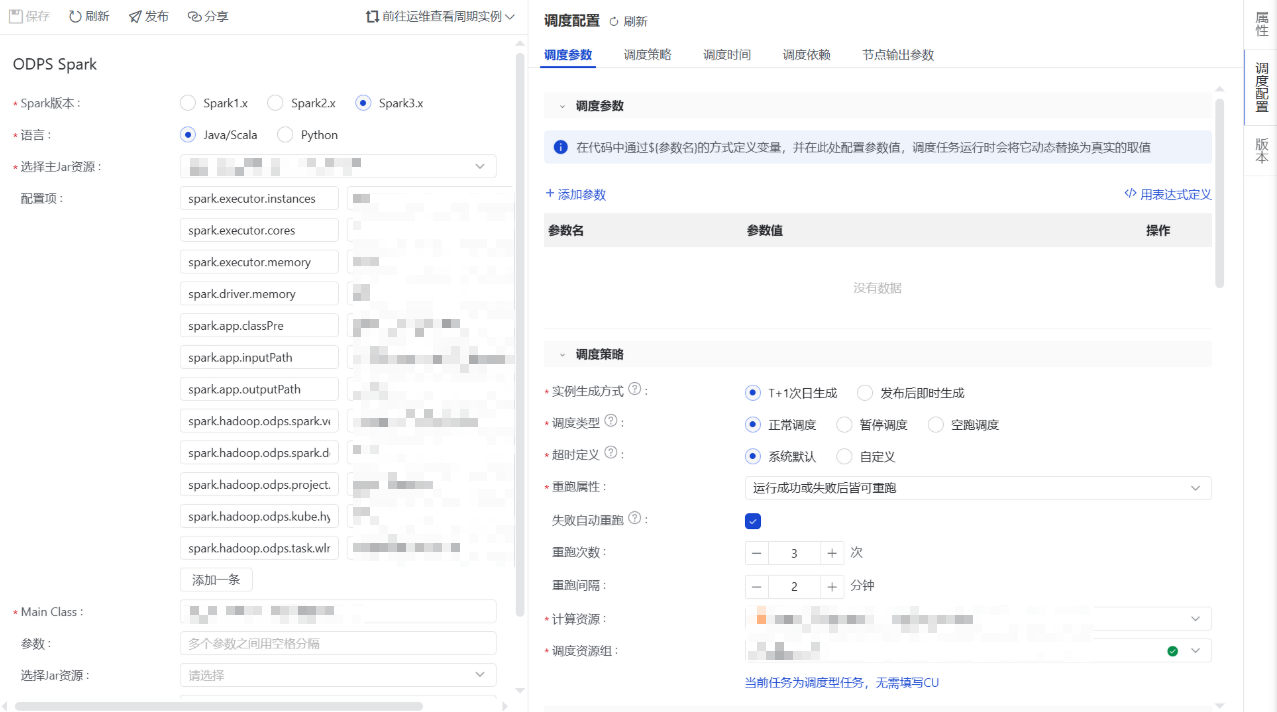The height and width of the screenshot is (712, 1277).
Task: Select Spark2.x version radio button
Action: [276, 103]
